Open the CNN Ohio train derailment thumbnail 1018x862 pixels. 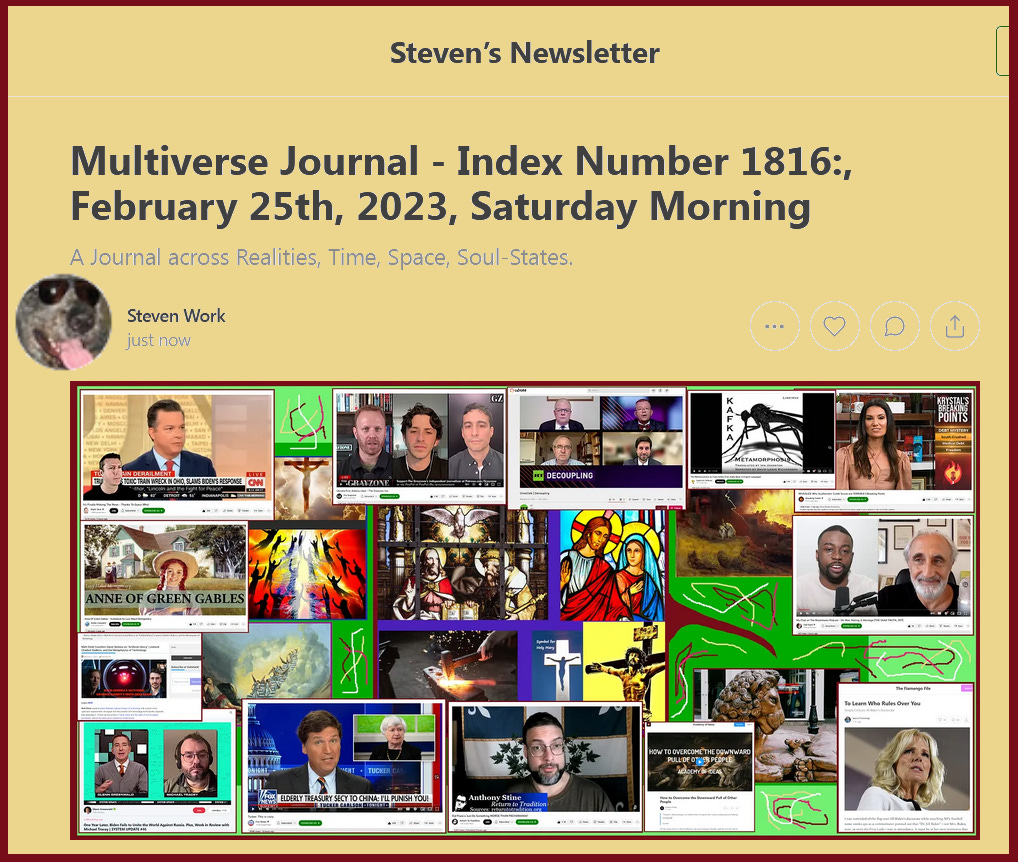[177, 454]
